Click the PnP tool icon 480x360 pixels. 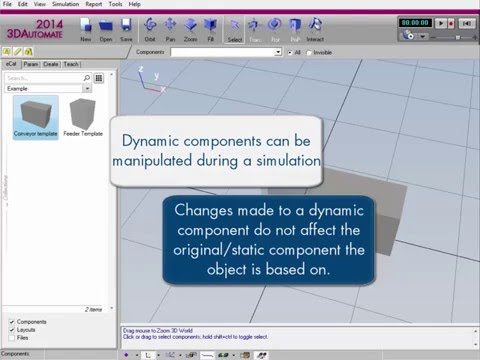click(295, 25)
